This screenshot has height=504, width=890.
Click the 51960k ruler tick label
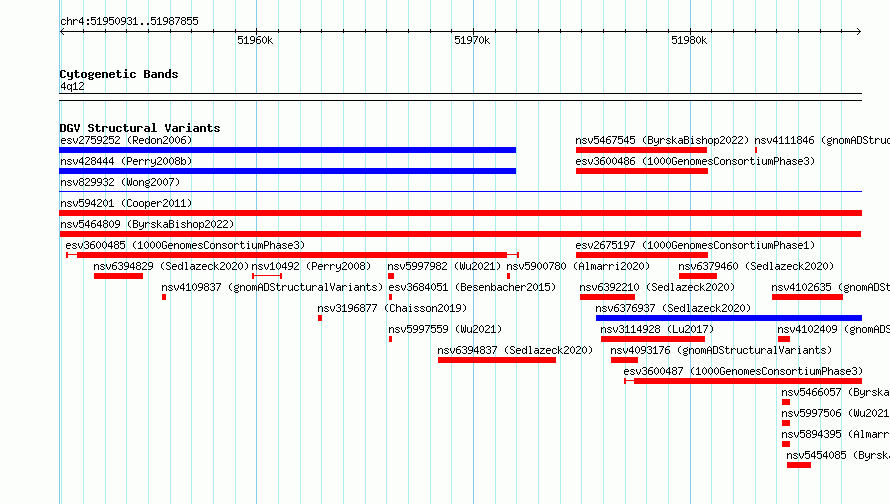[x=255, y=40]
